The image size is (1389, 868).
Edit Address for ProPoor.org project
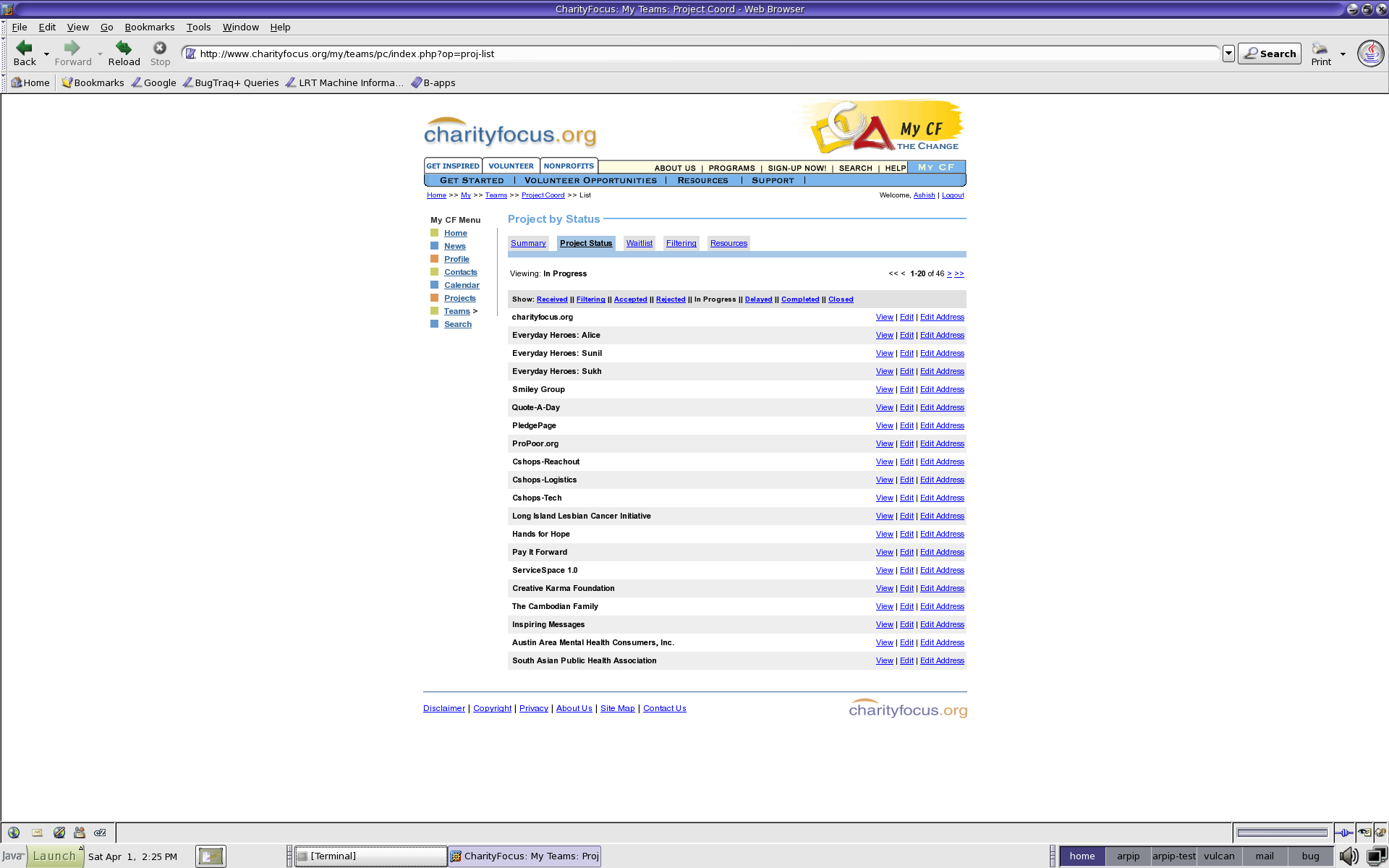942,443
